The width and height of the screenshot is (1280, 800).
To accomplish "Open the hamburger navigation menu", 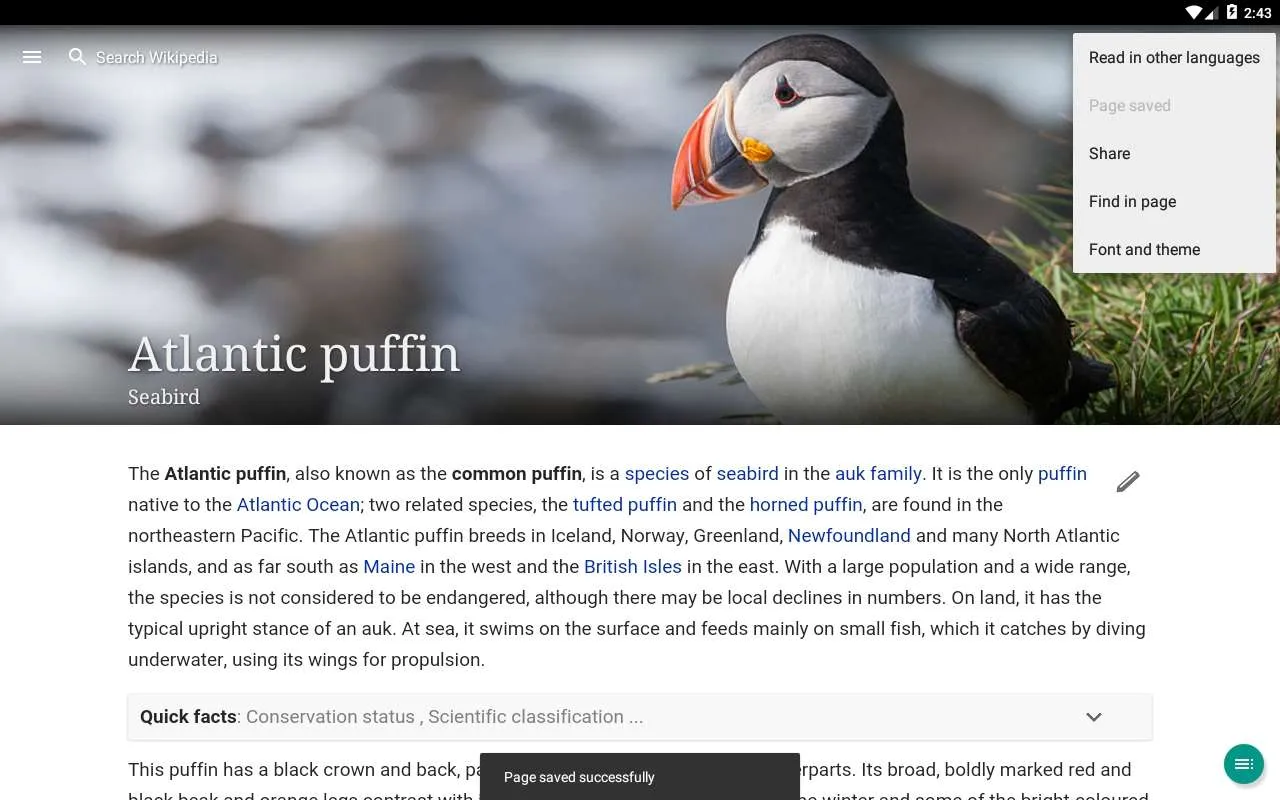I will 32,57.
